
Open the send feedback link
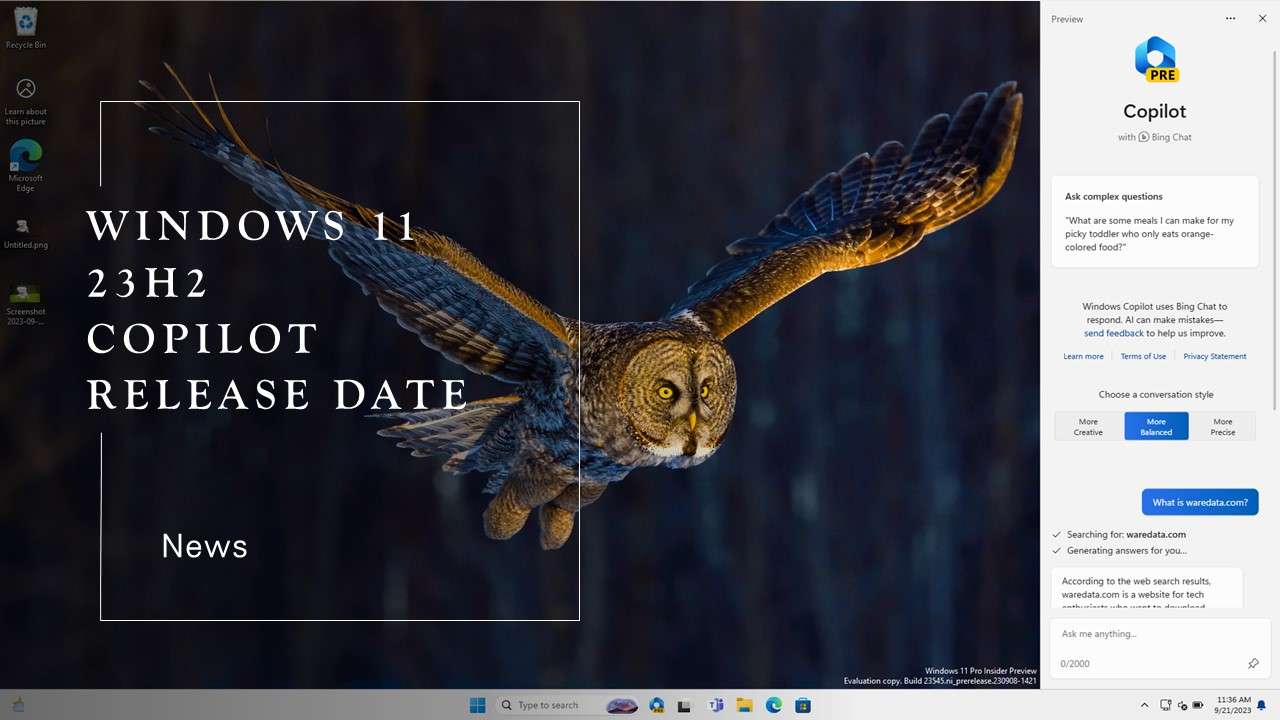[x=1114, y=333]
